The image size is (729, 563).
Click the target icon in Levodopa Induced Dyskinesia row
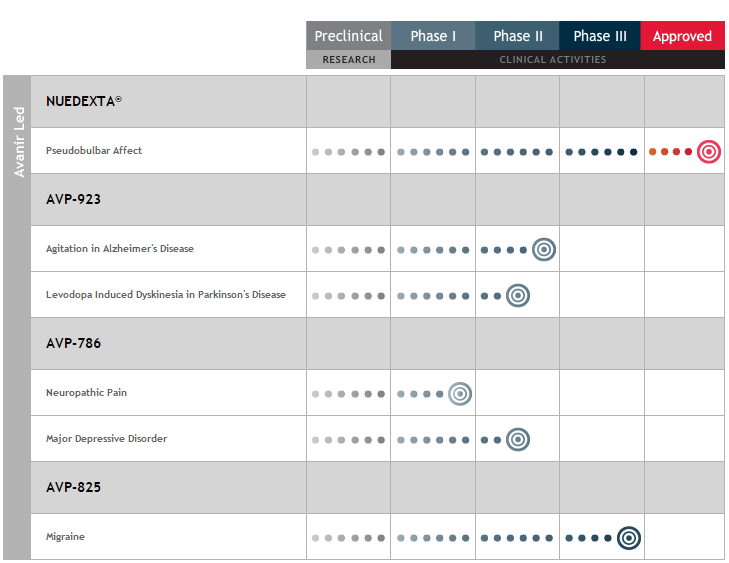click(517, 296)
